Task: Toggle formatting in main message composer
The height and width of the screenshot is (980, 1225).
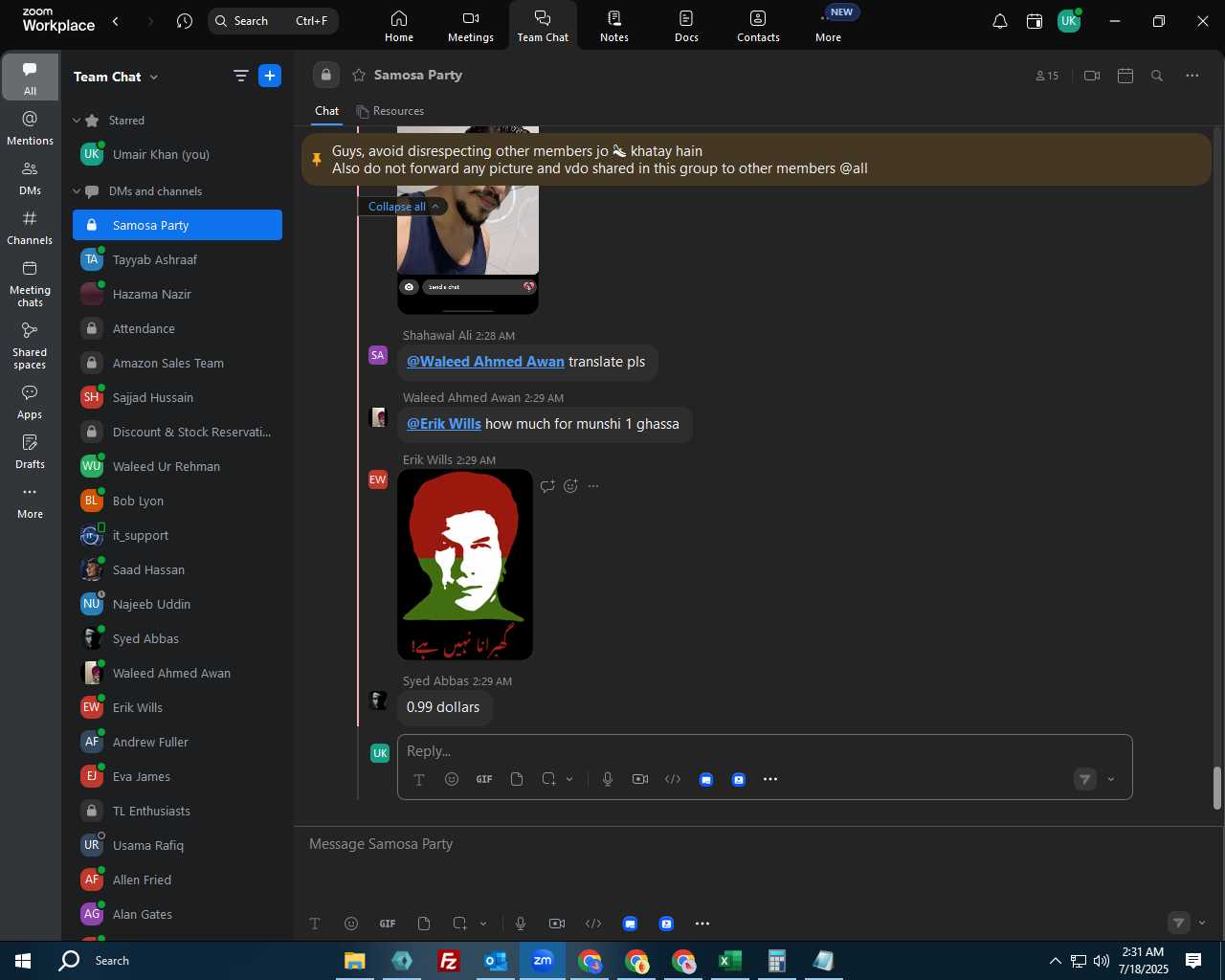Action: click(x=315, y=924)
